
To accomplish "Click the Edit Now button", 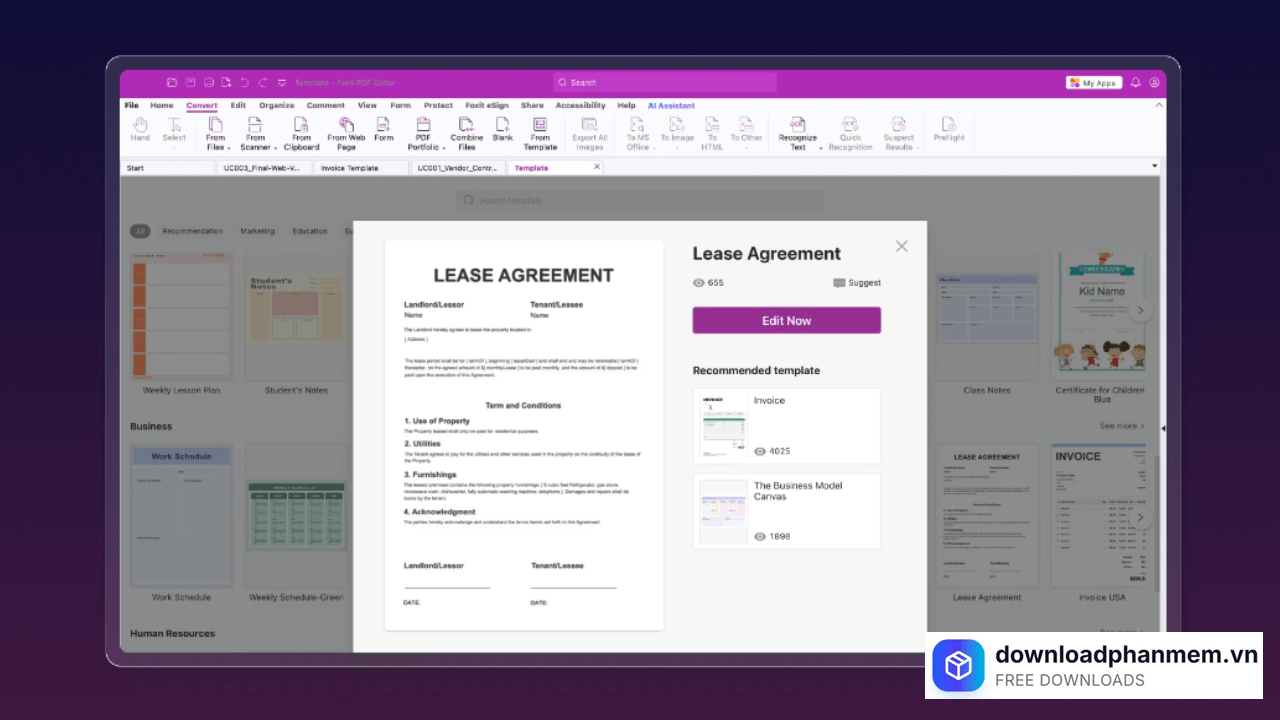I will click(x=786, y=321).
